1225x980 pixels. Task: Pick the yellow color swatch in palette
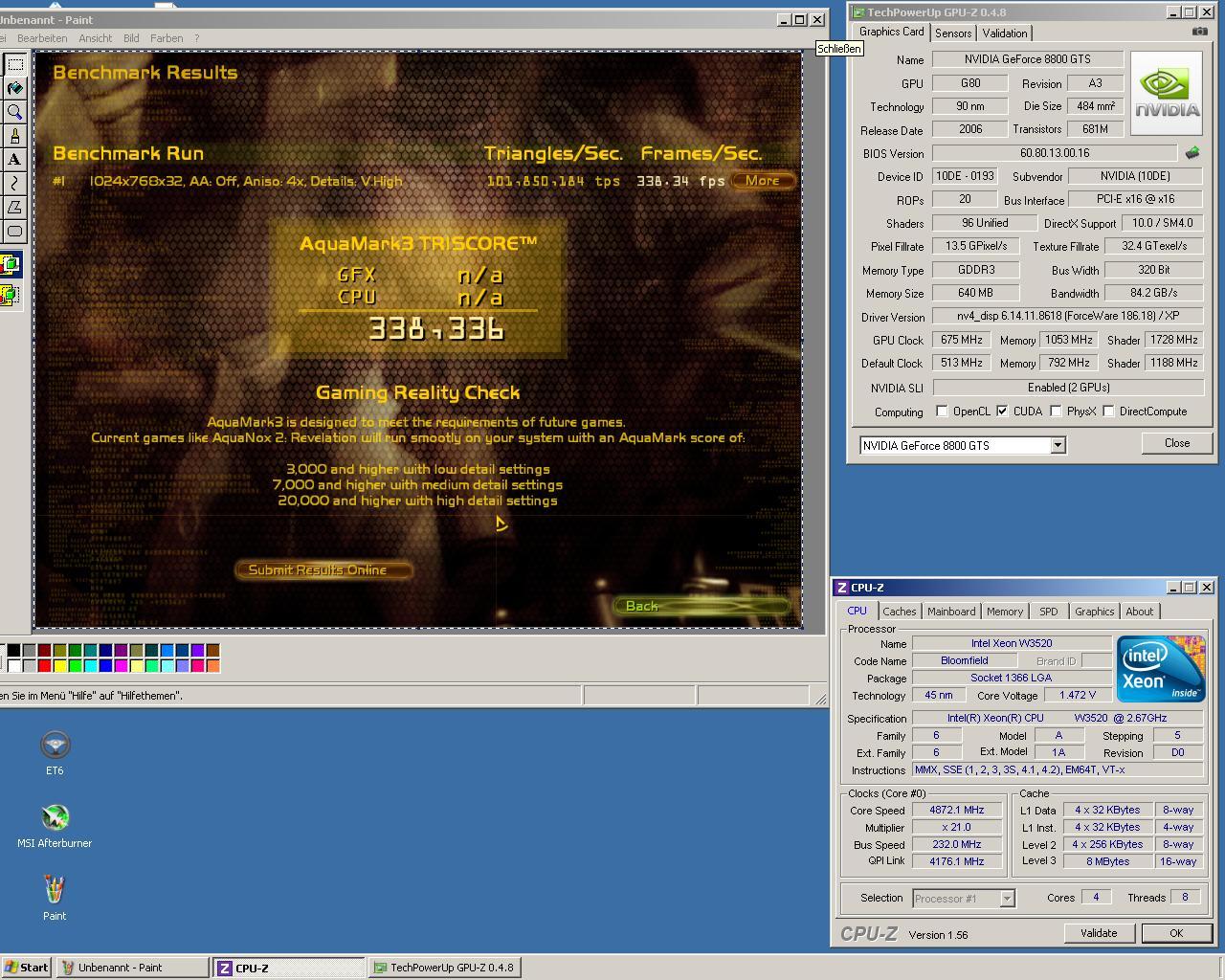[x=59, y=665]
